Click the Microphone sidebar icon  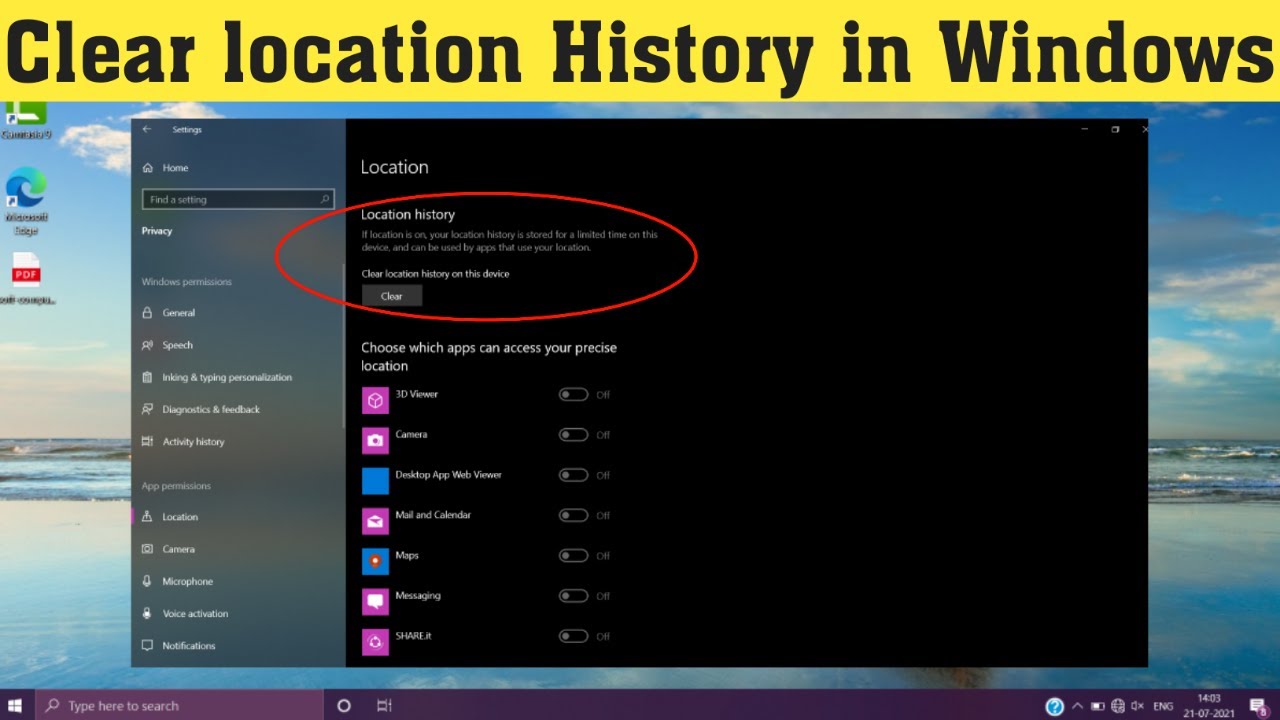(x=148, y=581)
